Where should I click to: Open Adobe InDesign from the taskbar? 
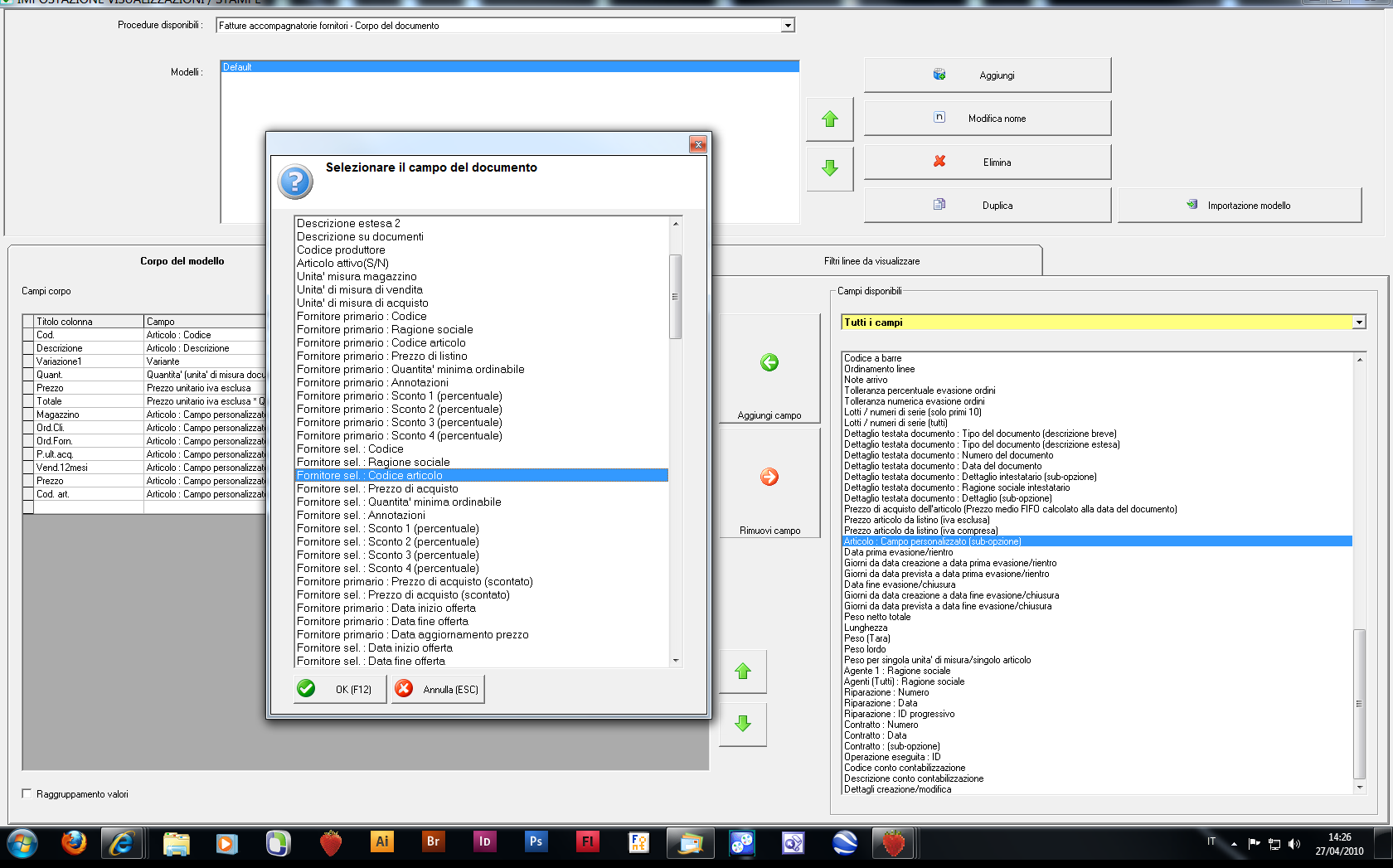point(484,841)
